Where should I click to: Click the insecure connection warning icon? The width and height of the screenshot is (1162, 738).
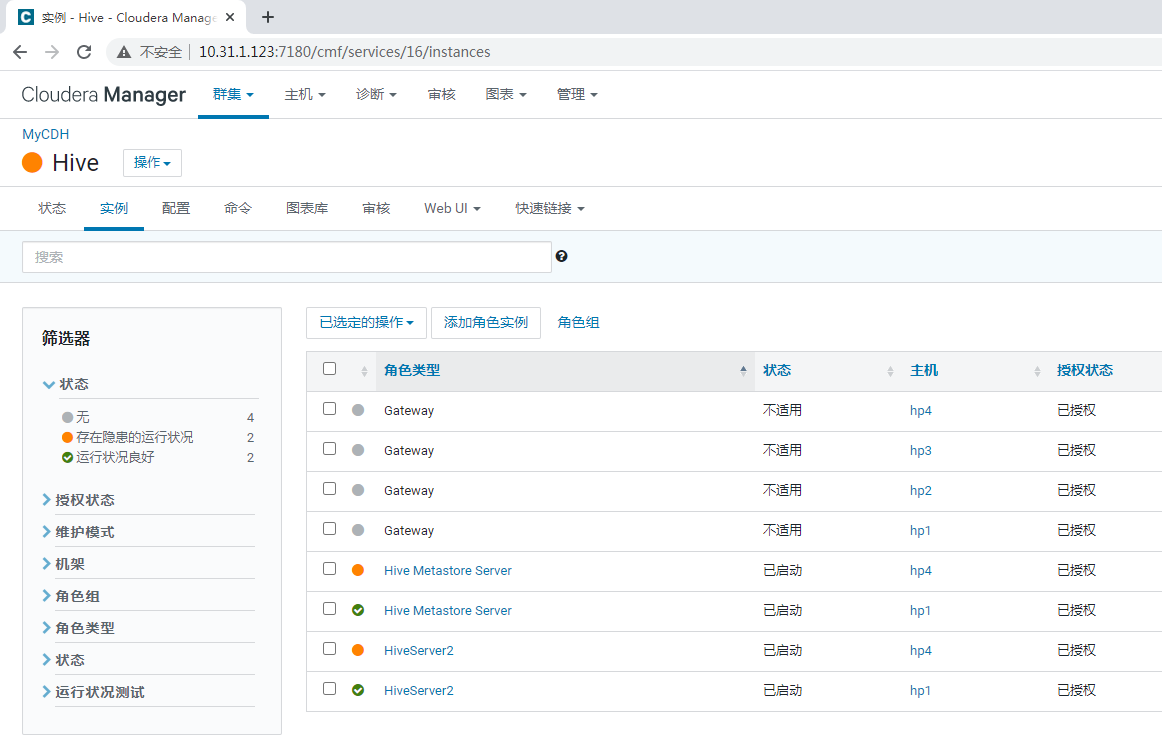point(124,52)
